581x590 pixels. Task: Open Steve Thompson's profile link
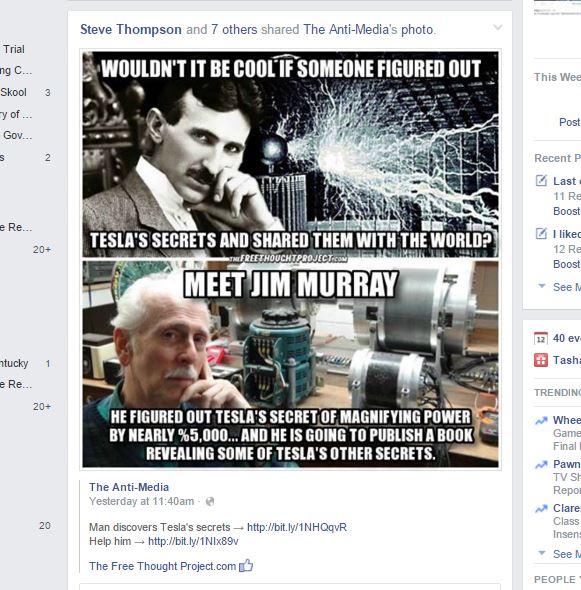point(131,29)
